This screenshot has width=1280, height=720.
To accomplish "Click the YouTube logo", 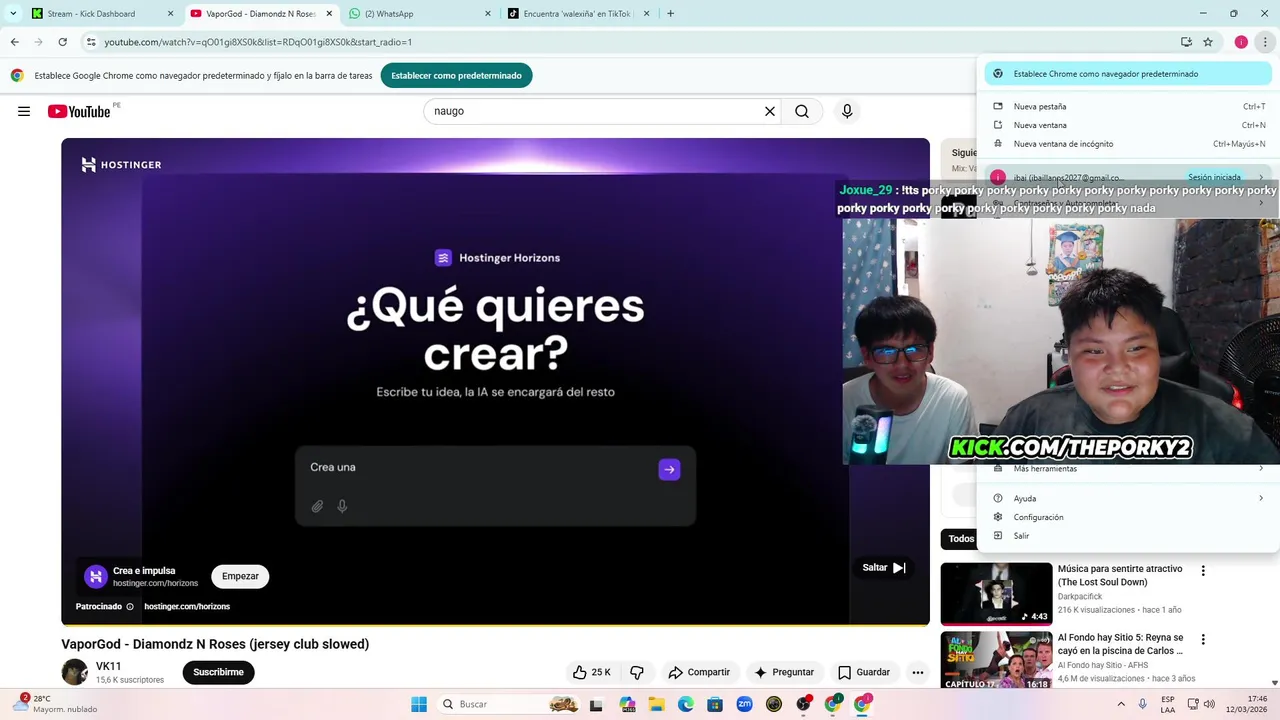I will tap(79, 111).
